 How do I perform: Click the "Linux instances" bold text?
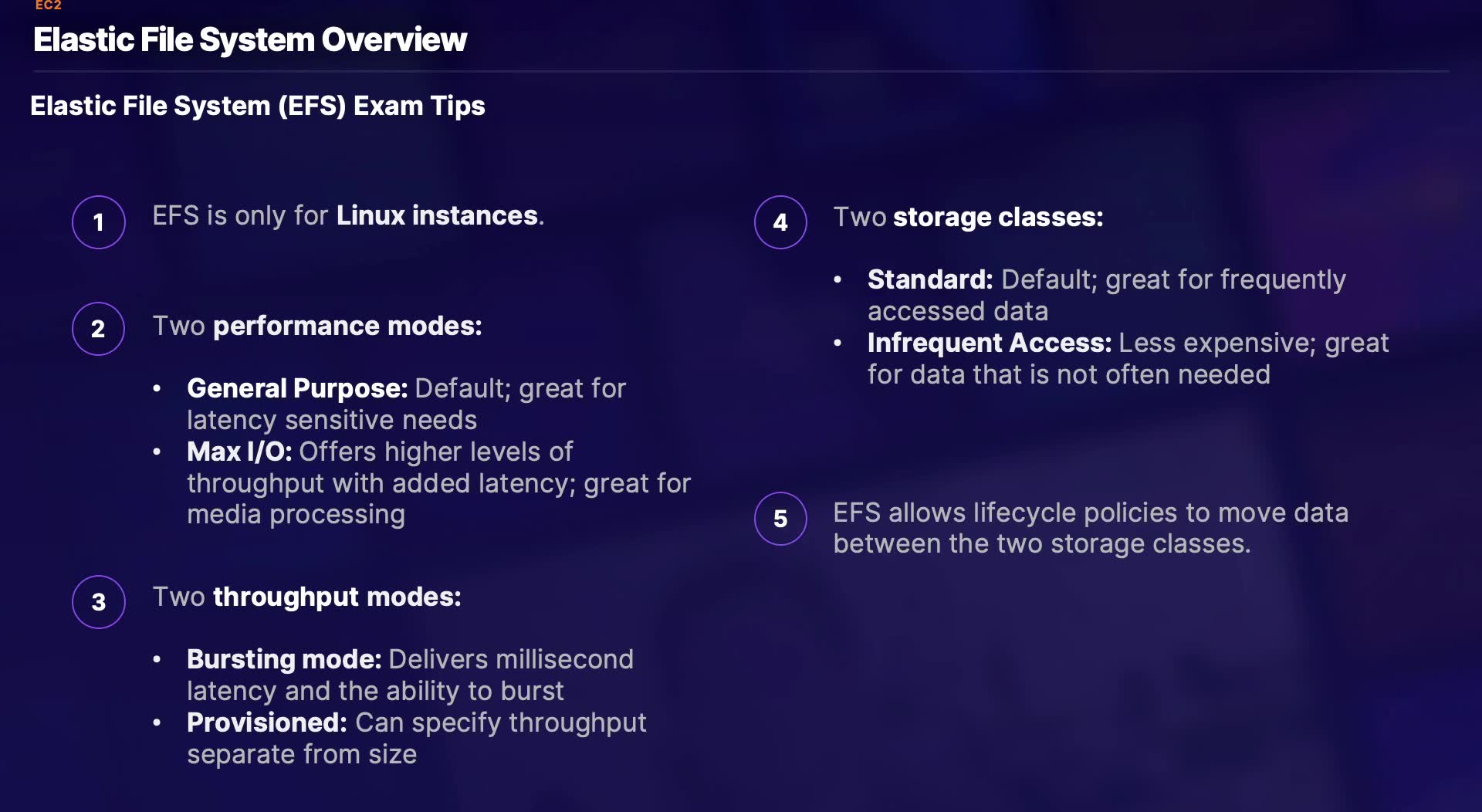click(437, 215)
